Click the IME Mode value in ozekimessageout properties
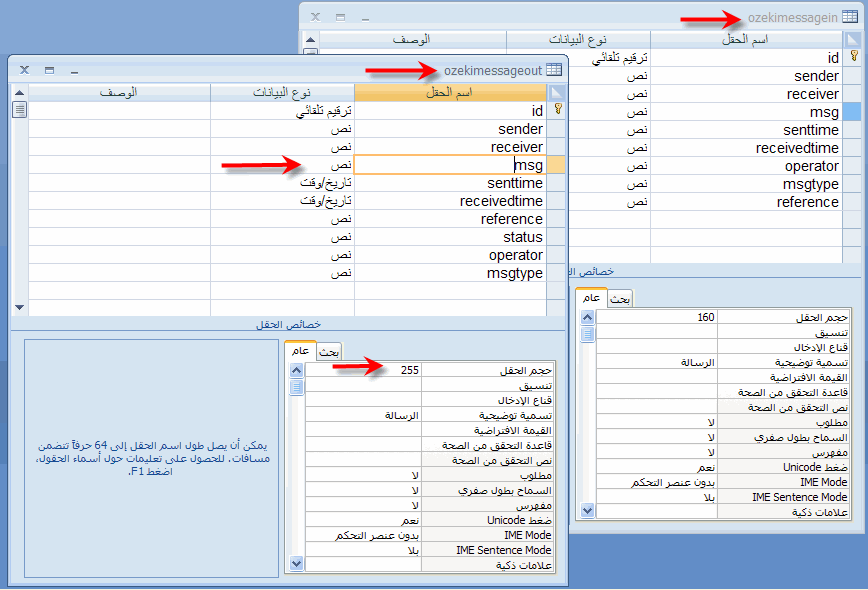This screenshot has height=590, width=868. [364, 535]
